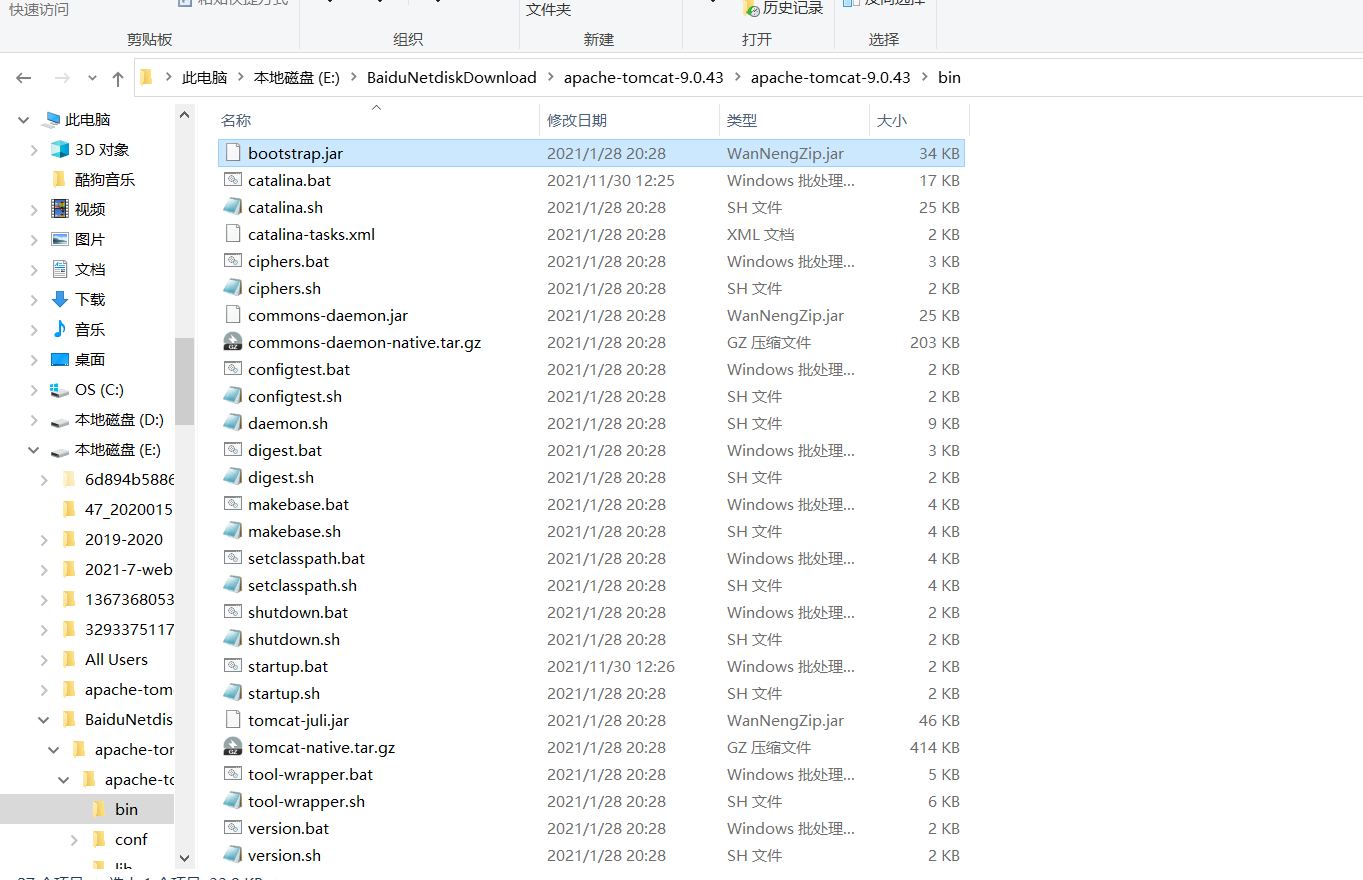Expand the OS (C:) drive node
The width and height of the screenshot is (1363, 880).
point(34,389)
